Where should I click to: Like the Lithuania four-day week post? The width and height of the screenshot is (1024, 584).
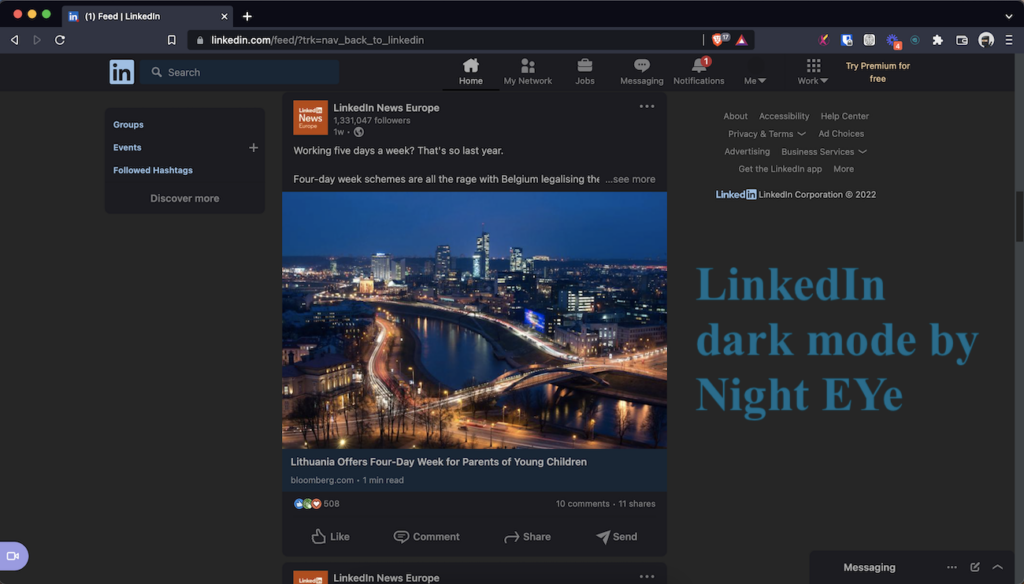330,536
